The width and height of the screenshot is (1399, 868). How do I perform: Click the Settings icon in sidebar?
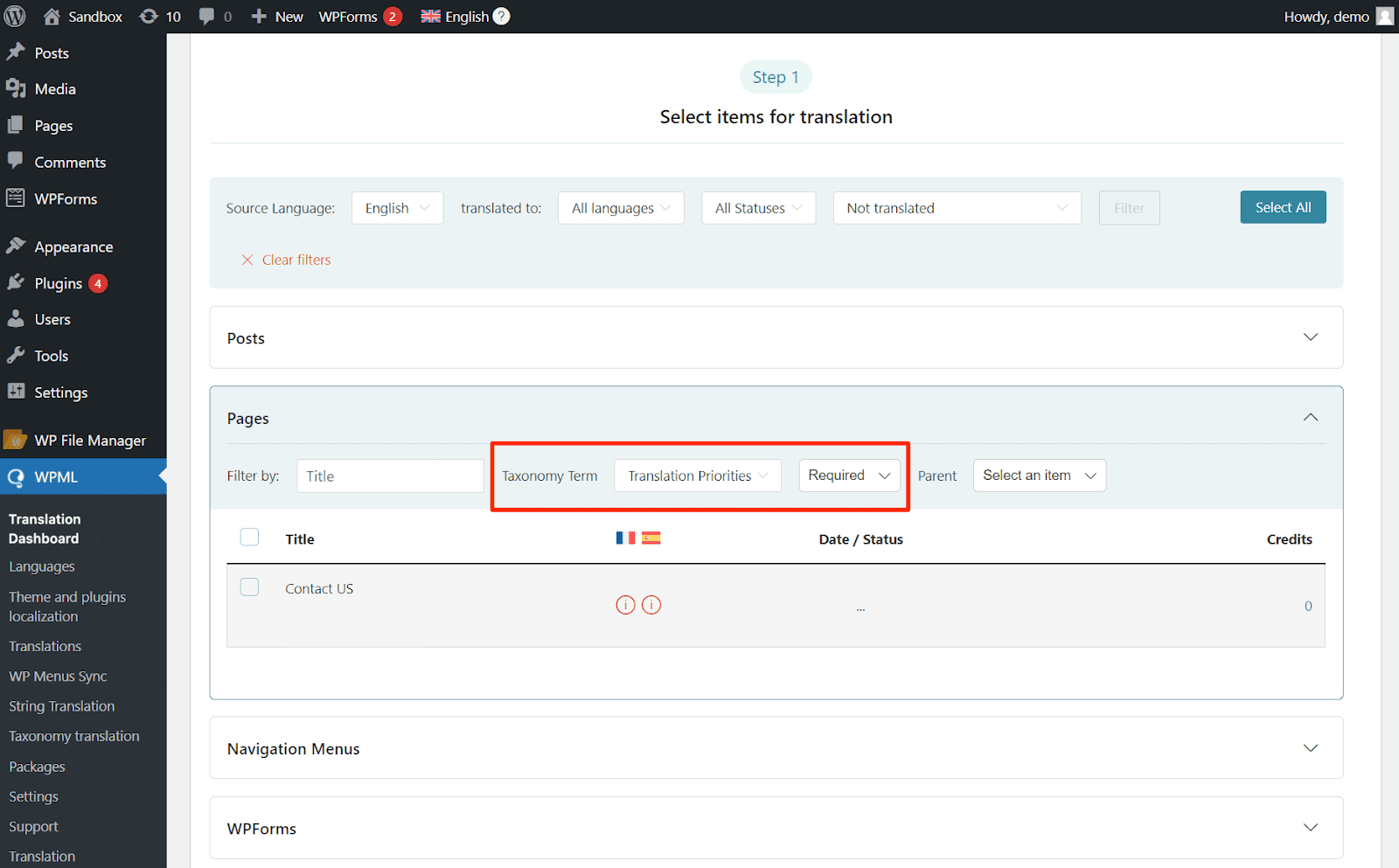click(x=16, y=392)
